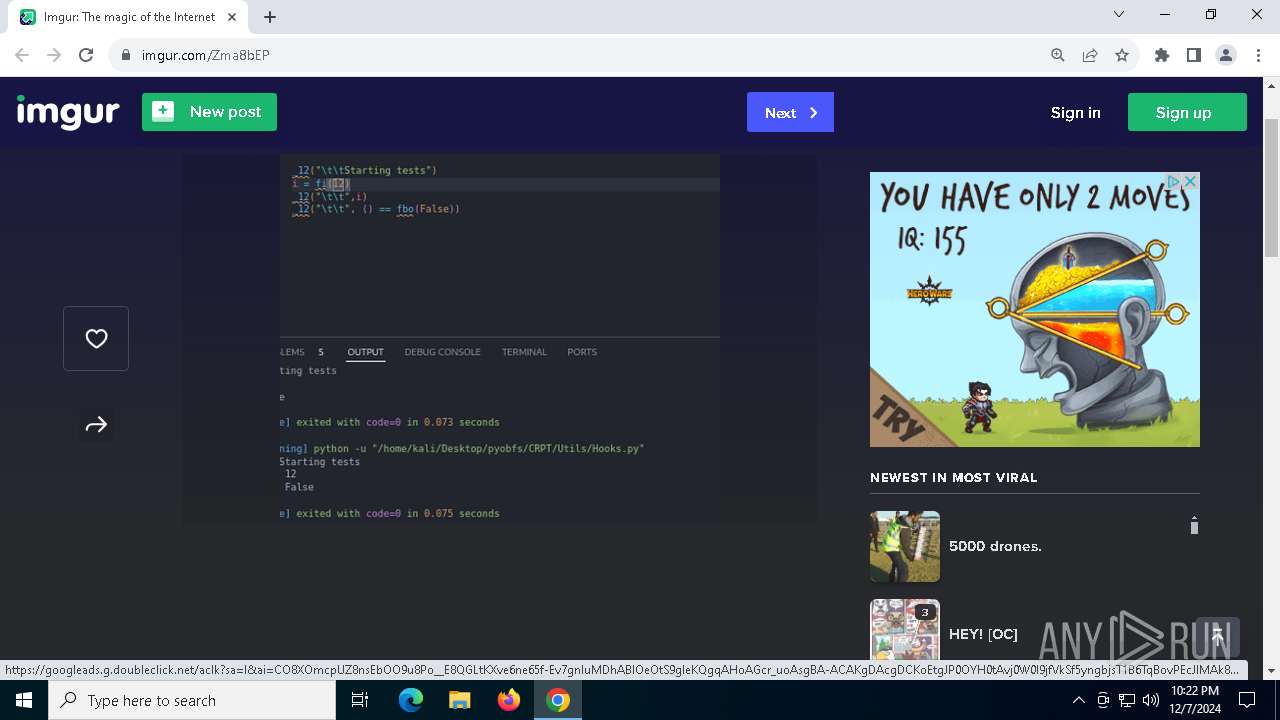This screenshot has width=1280, height=720.
Task: Click the imgur logo
Action: pos(68,113)
